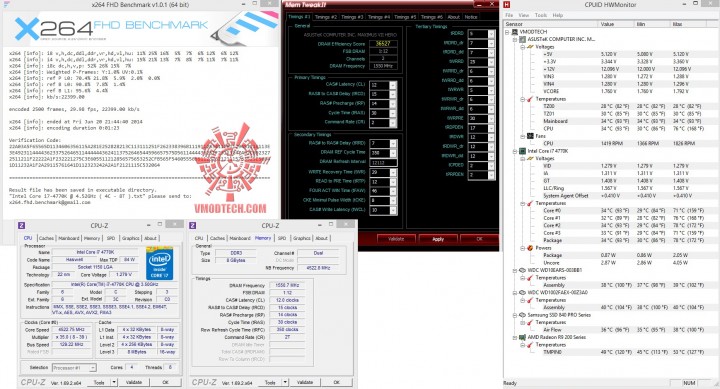720x389 pixels.
Task: Open the CAS# Write Latency (tWCL) dropdown
Action: pos(393,210)
